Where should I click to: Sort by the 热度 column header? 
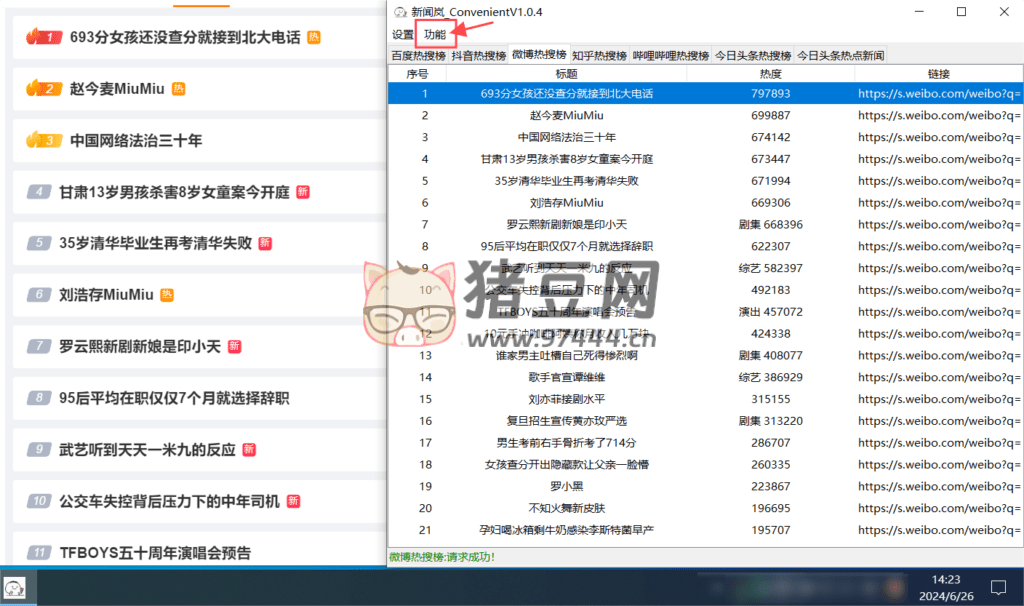[x=770, y=74]
